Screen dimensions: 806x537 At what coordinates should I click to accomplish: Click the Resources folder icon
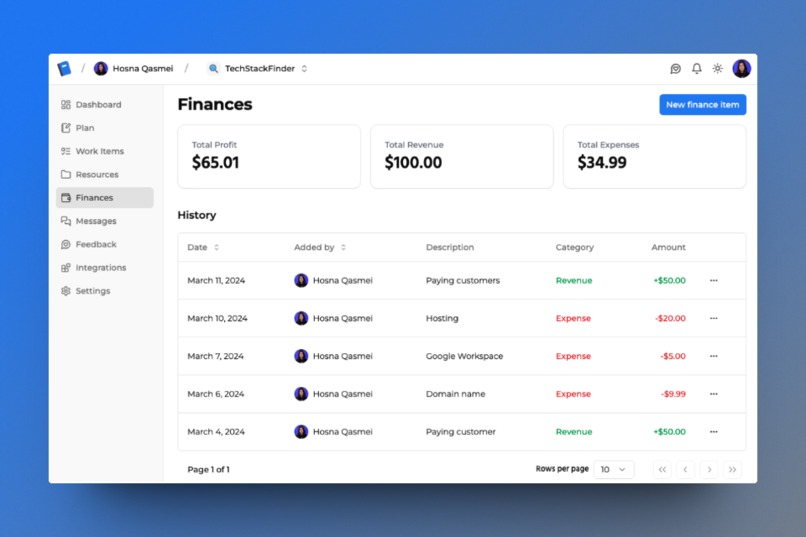tap(66, 175)
